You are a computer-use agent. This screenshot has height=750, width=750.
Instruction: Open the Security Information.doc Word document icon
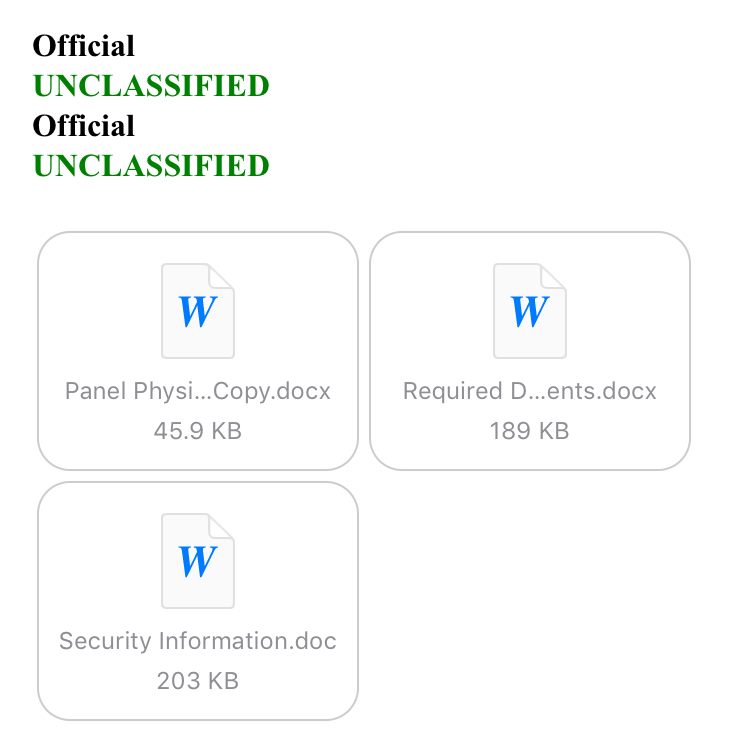tap(198, 561)
